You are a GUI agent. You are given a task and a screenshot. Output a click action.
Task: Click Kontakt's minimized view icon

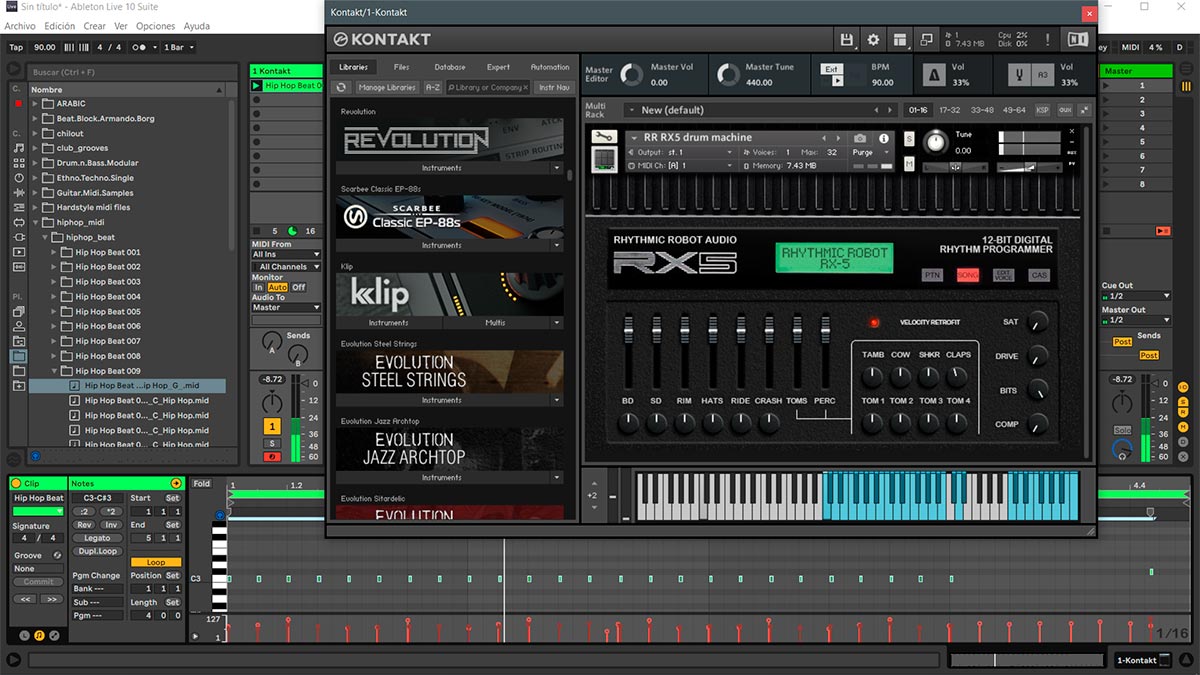[x=926, y=39]
